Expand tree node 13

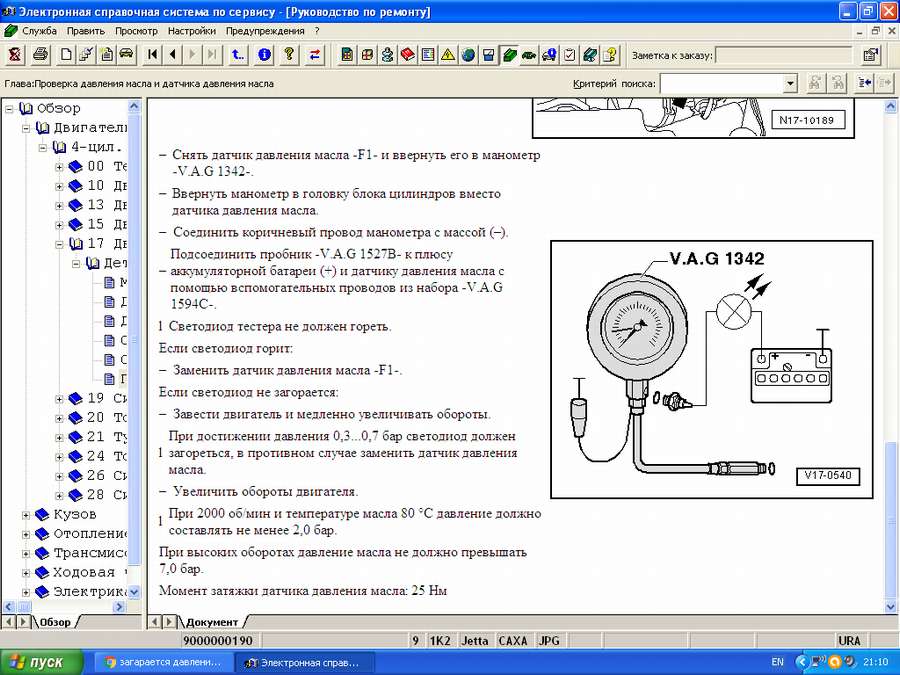pyautogui.click(x=59, y=205)
